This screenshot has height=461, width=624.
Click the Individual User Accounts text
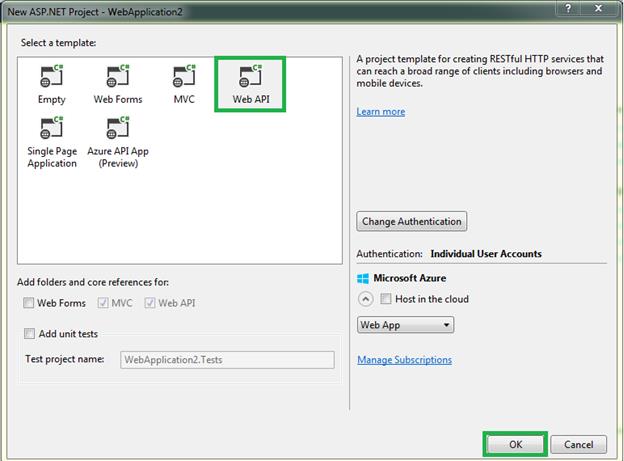pyautogui.click(x=486, y=254)
